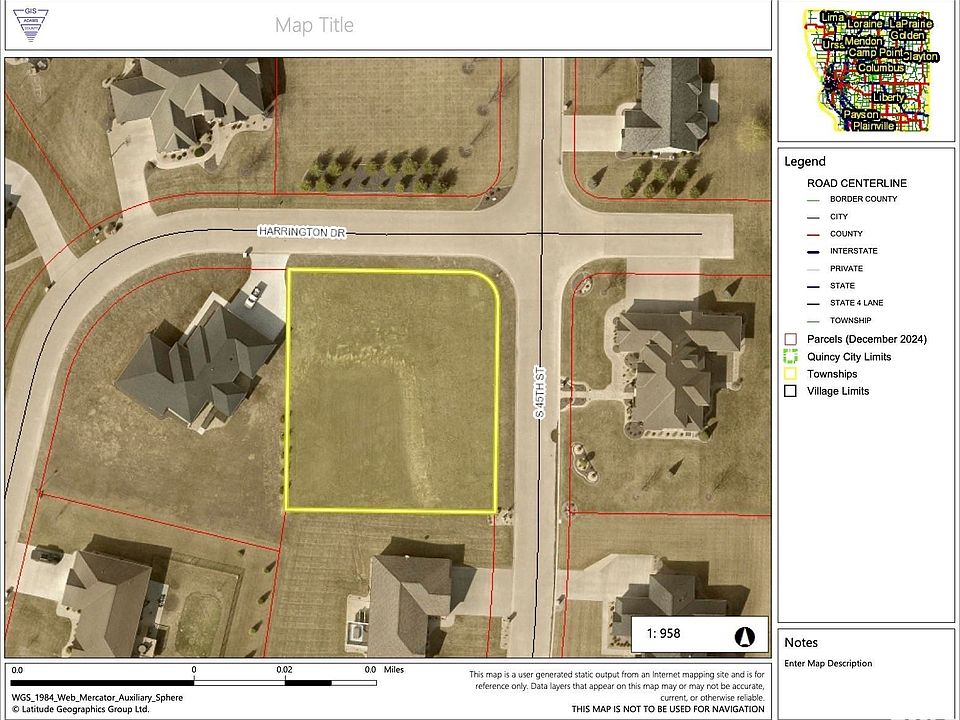Click the Enter Map Description field
Image resolution: width=960 pixels, height=720 pixels.
pos(828,664)
